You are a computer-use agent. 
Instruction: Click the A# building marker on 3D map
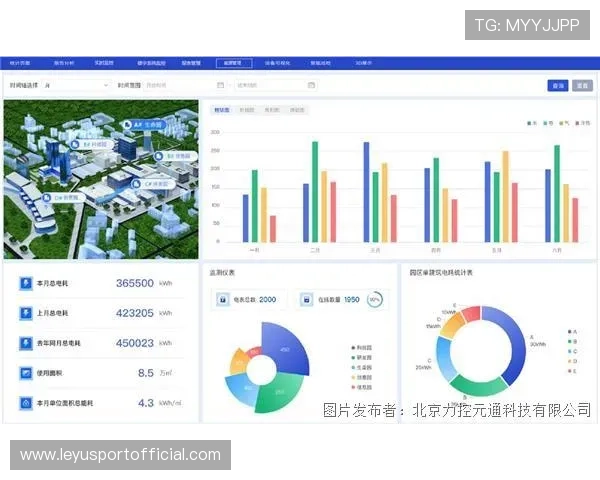click(128, 125)
